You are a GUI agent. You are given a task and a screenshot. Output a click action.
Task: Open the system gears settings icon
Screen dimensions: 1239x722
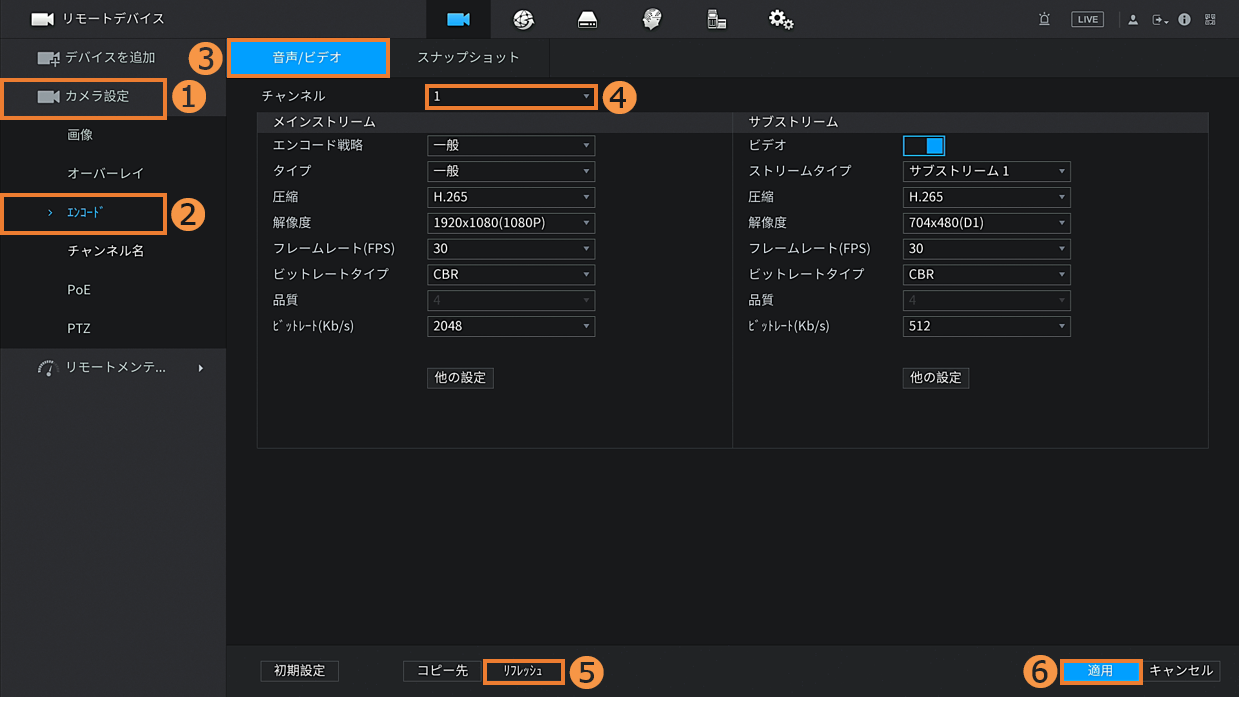[780, 19]
